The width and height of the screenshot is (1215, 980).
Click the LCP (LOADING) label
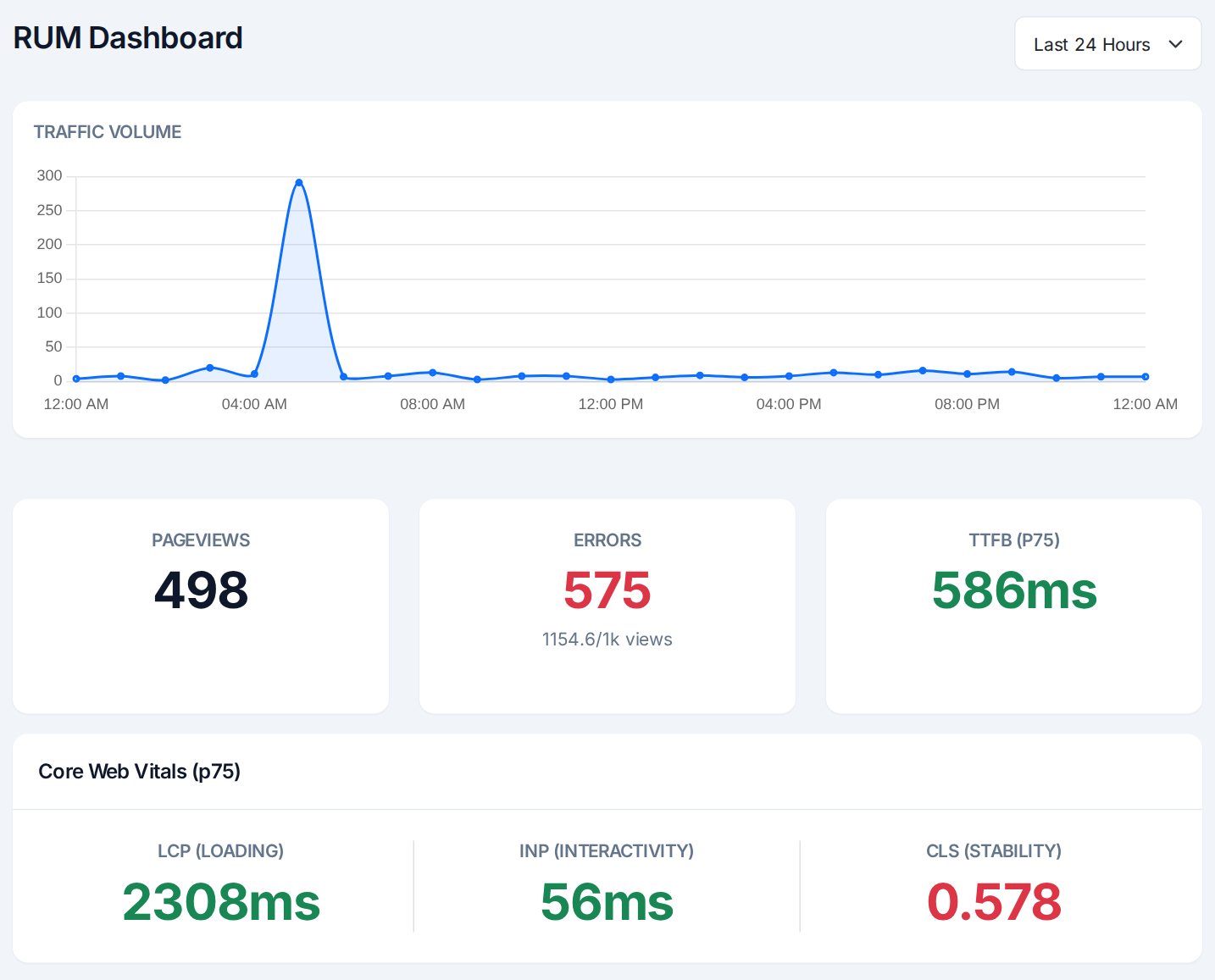[x=220, y=851]
